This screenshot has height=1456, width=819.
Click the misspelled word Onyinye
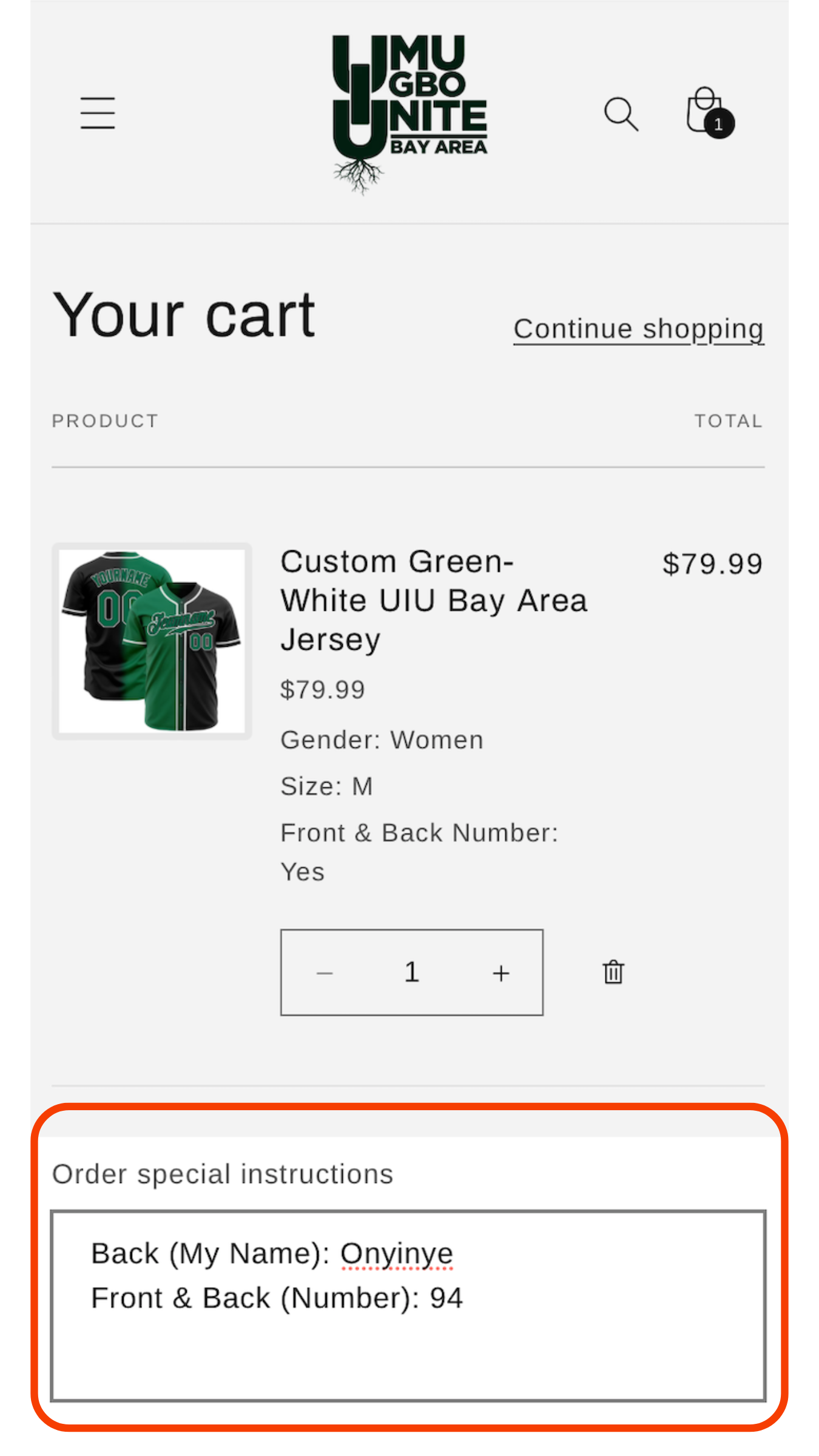396,1253
